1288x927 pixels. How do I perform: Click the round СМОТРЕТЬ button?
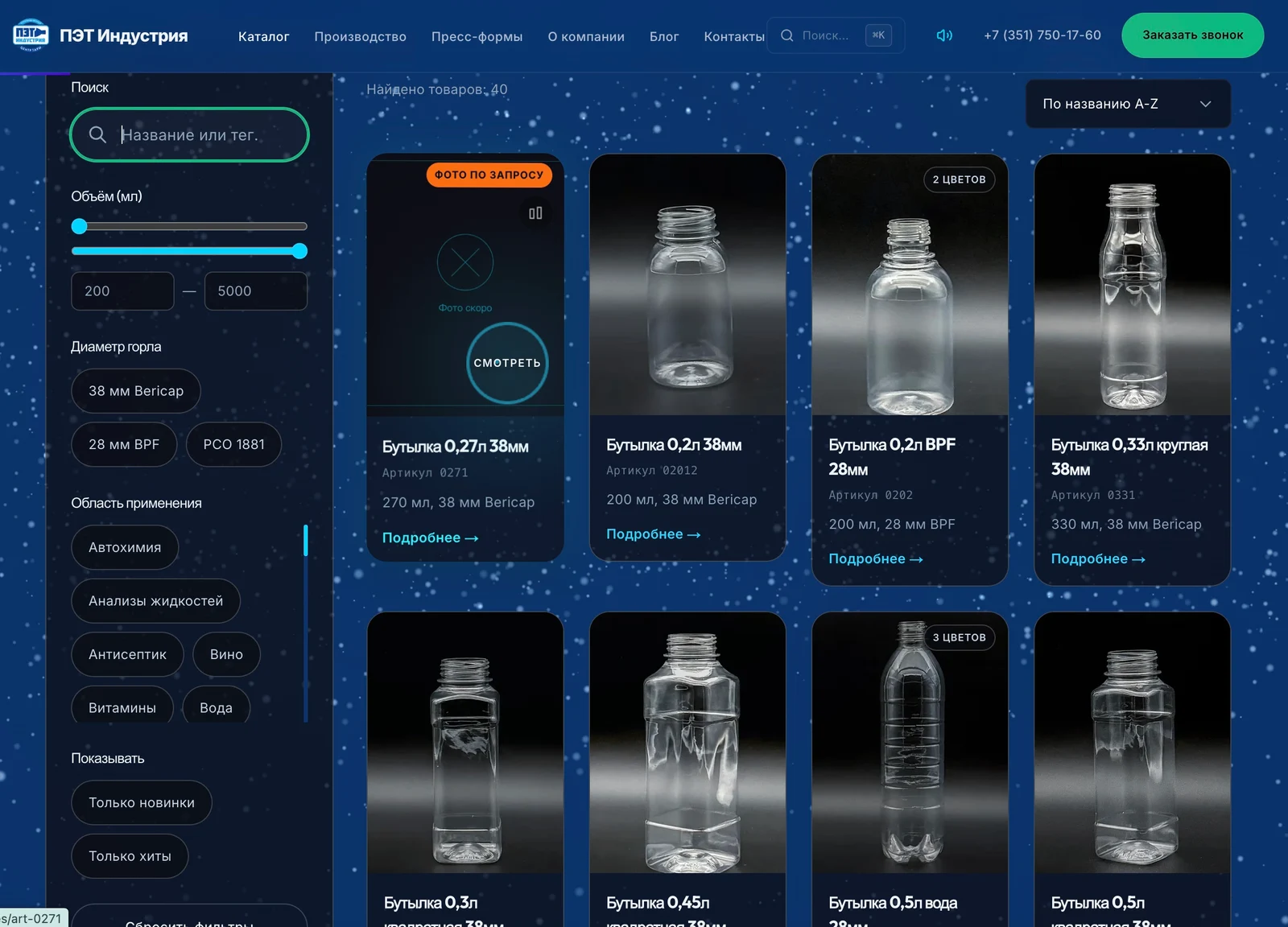click(x=507, y=363)
